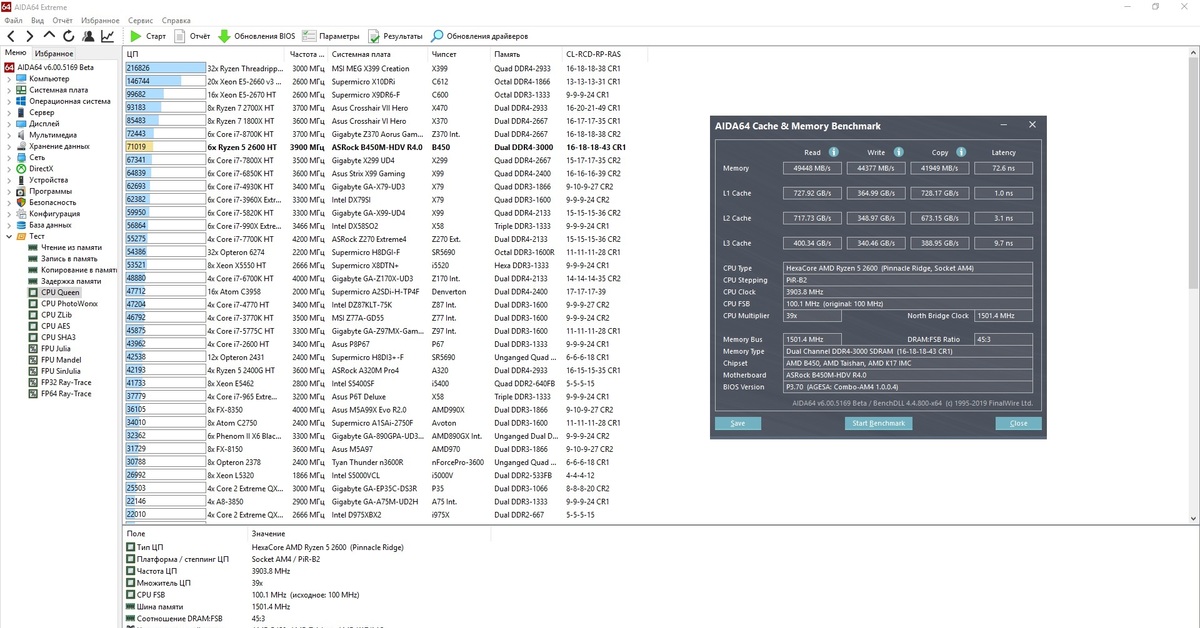Click the info icon next to Read
Viewport: 1200px width, 628px height.
click(831, 152)
